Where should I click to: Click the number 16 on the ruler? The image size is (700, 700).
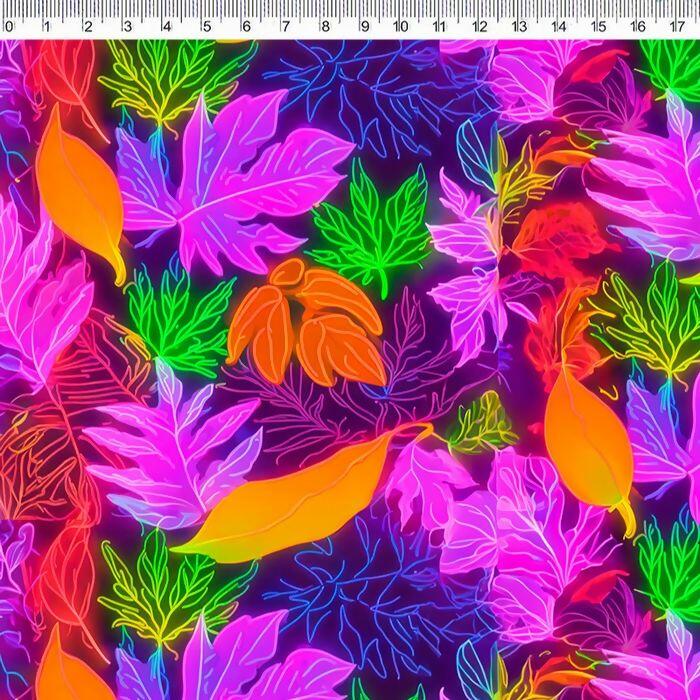[638, 27]
